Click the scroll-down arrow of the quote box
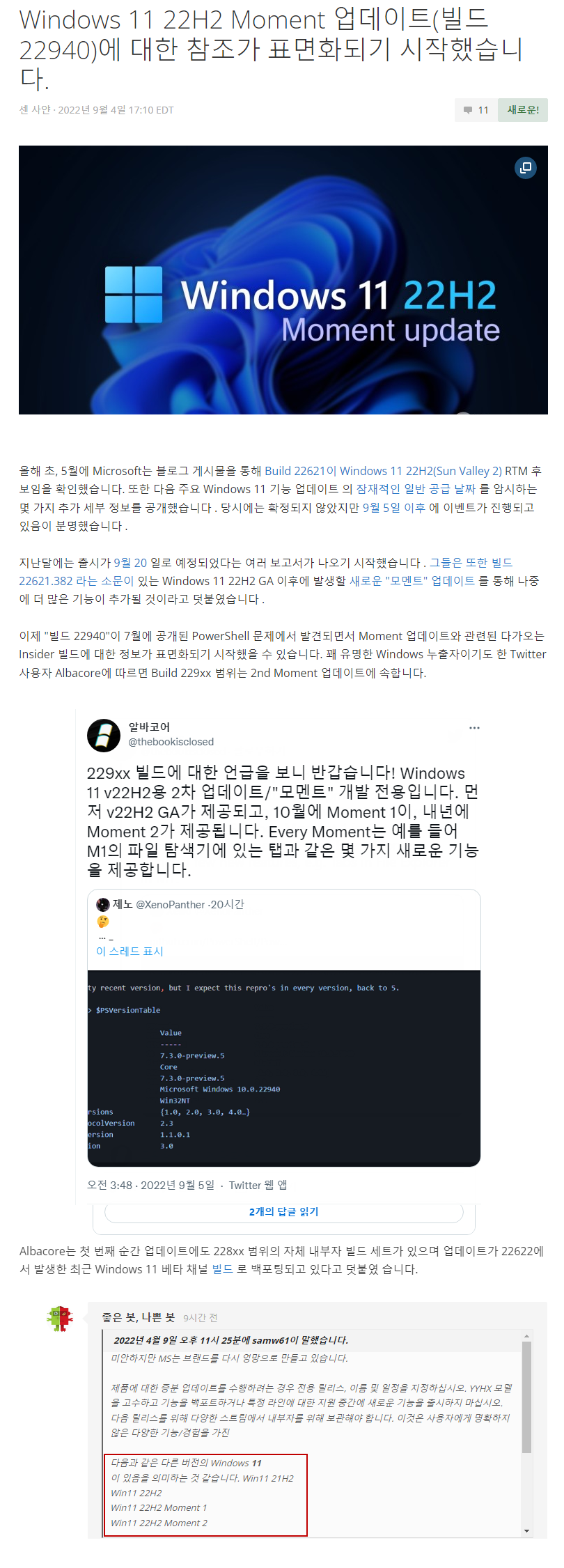The width and height of the screenshot is (564, 1568). tap(527, 1531)
